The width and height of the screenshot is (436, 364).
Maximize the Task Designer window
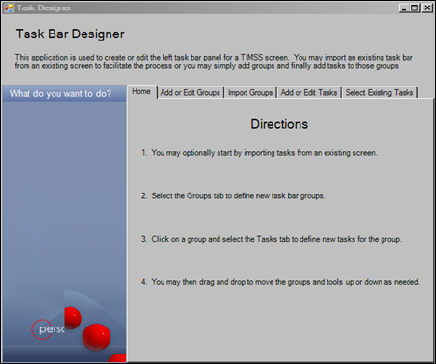[415, 7]
